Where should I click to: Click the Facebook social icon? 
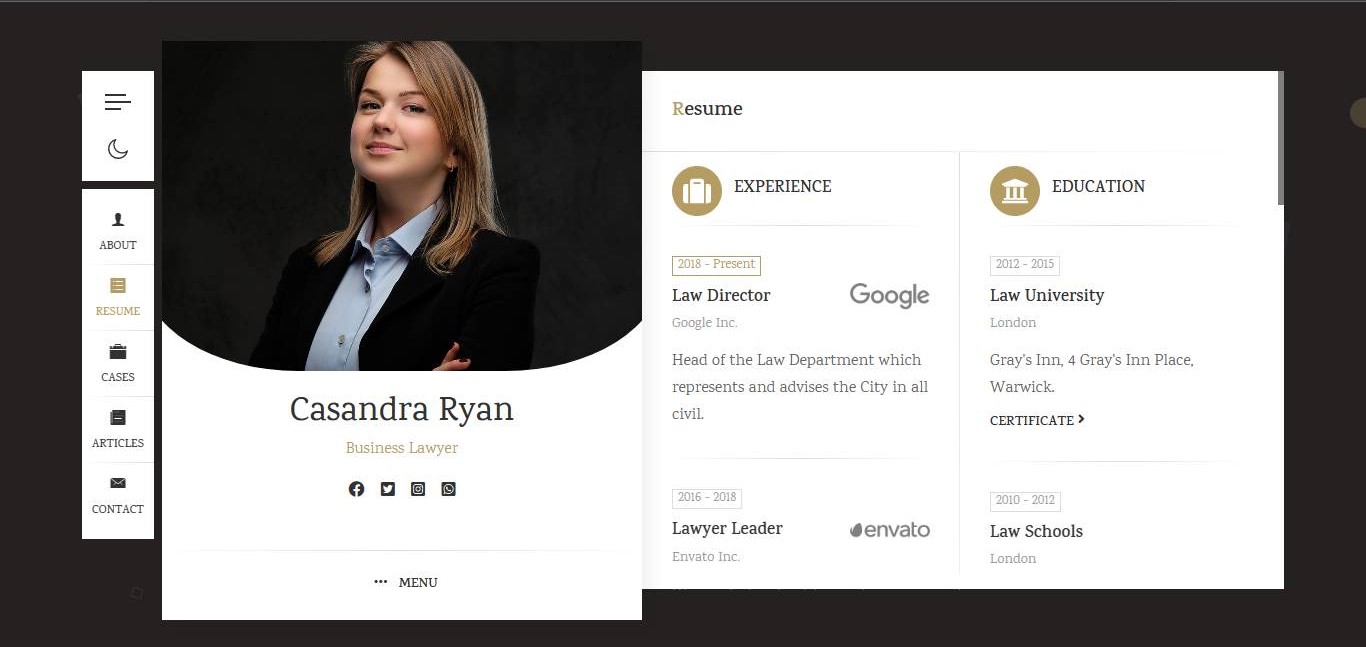(356, 489)
